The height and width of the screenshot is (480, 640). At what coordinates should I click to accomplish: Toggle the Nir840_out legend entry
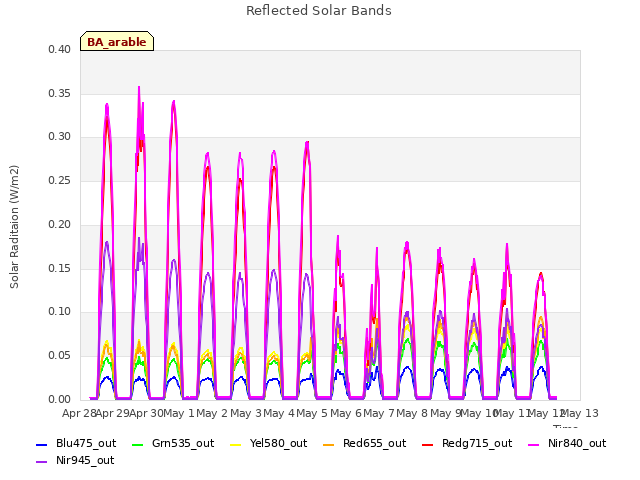(x=567, y=443)
